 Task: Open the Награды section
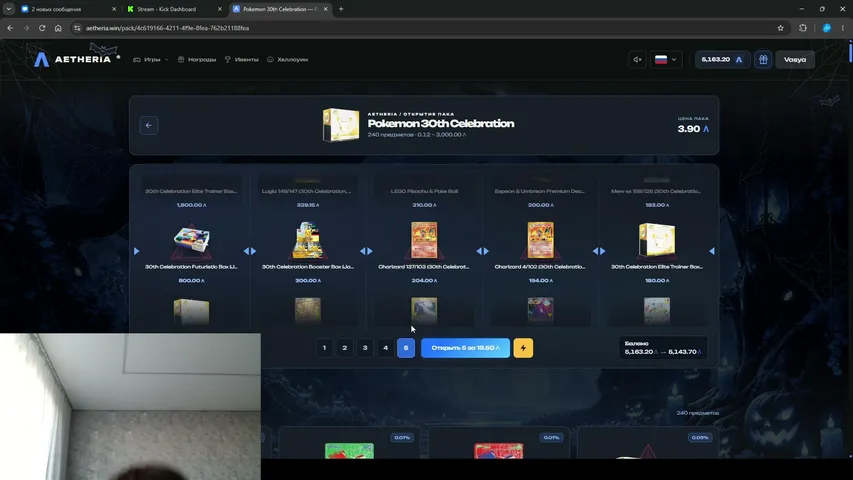[197, 59]
